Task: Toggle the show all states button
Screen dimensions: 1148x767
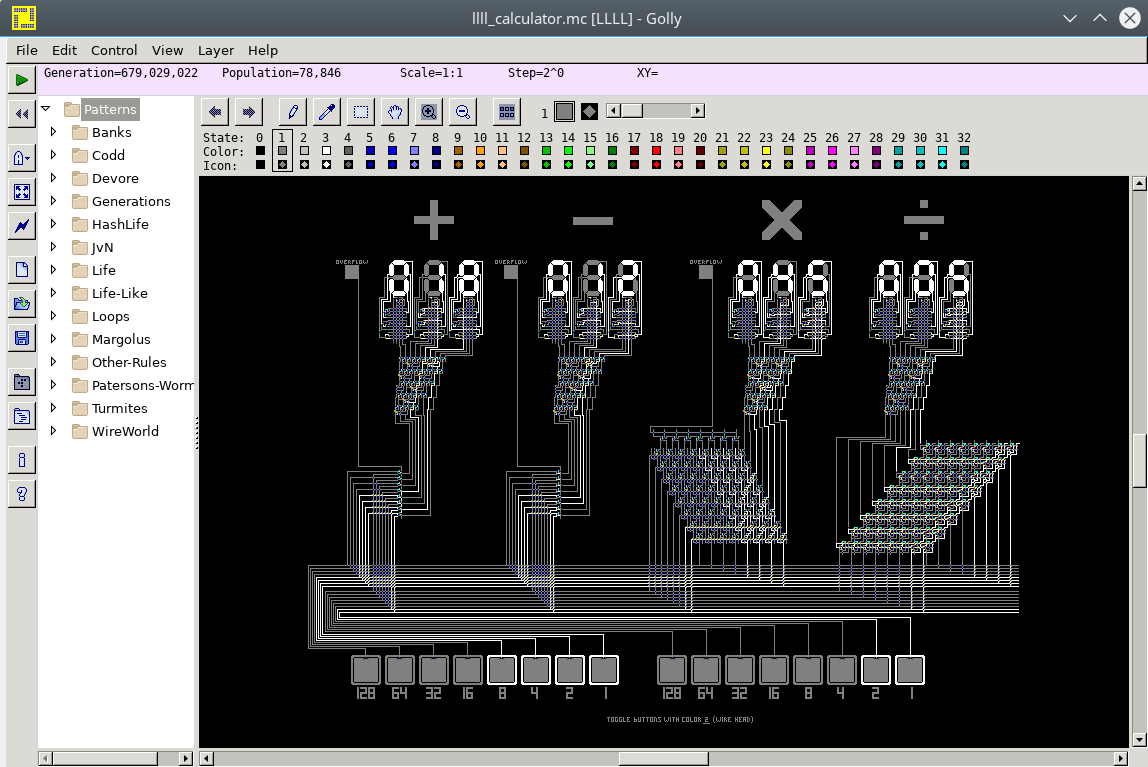Action: coord(507,112)
